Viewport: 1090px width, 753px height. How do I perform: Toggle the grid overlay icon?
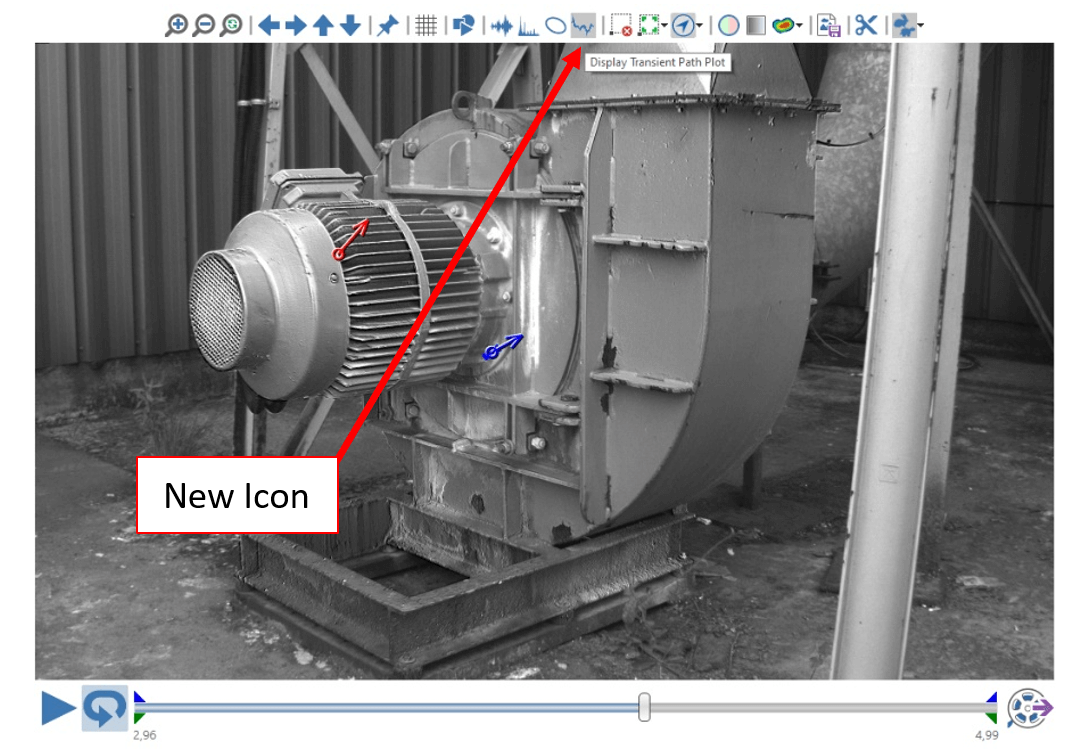[x=426, y=26]
